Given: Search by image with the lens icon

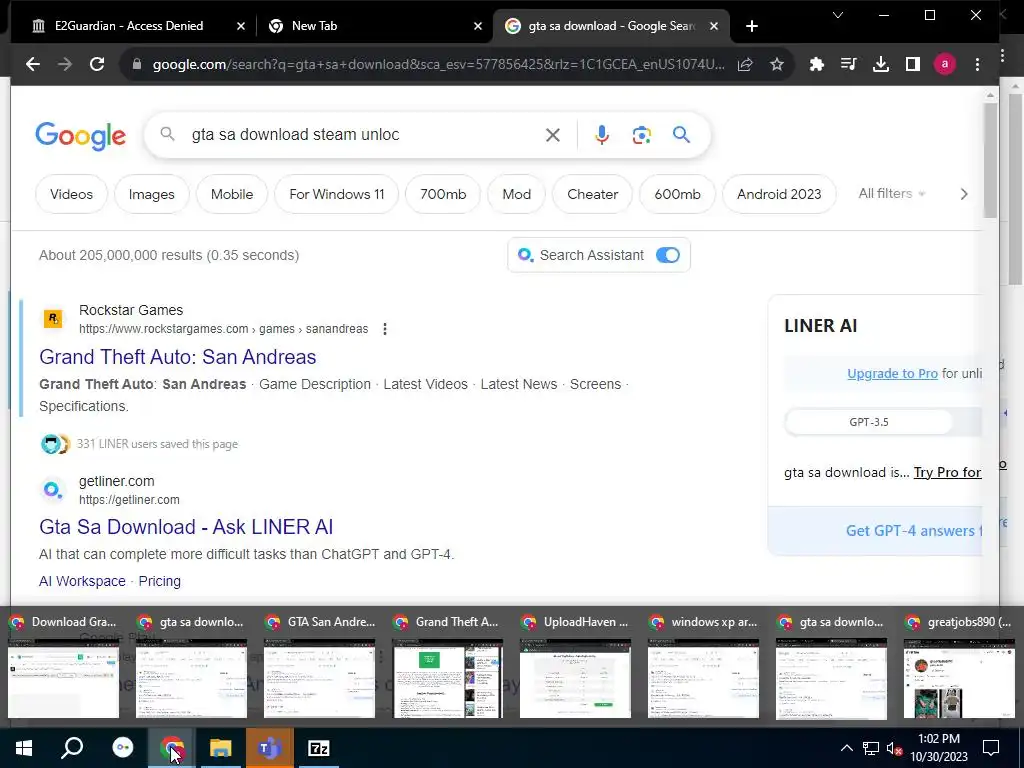Looking at the screenshot, I should pyautogui.click(x=641, y=135).
